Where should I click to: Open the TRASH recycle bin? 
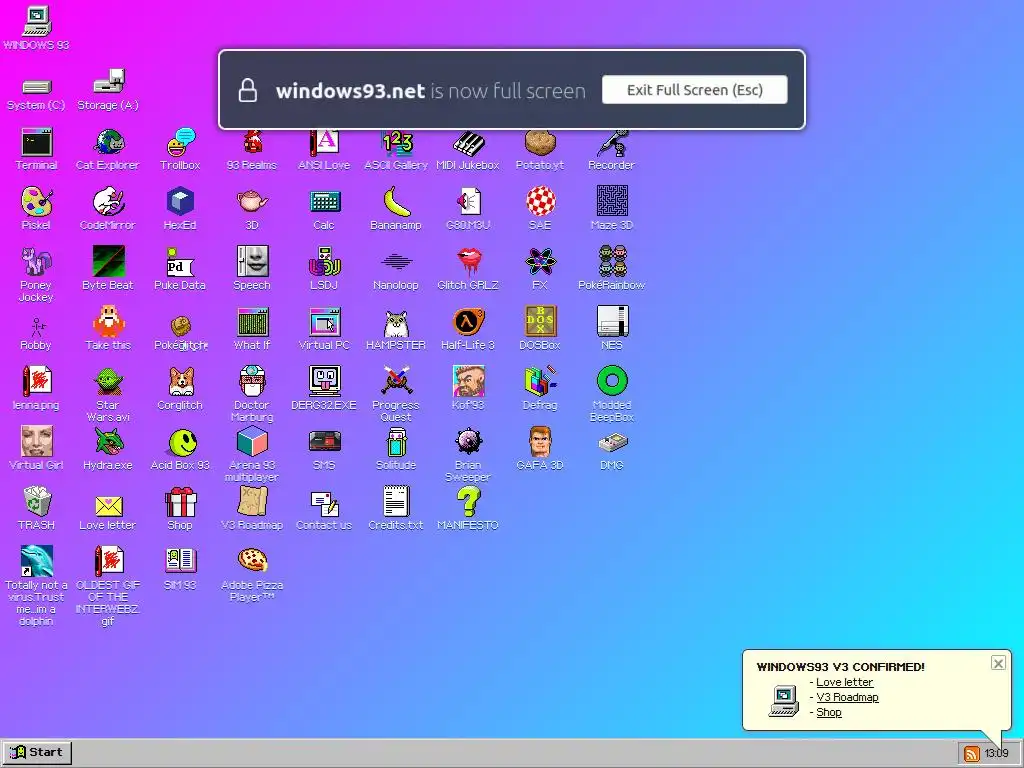click(x=37, y=502)
